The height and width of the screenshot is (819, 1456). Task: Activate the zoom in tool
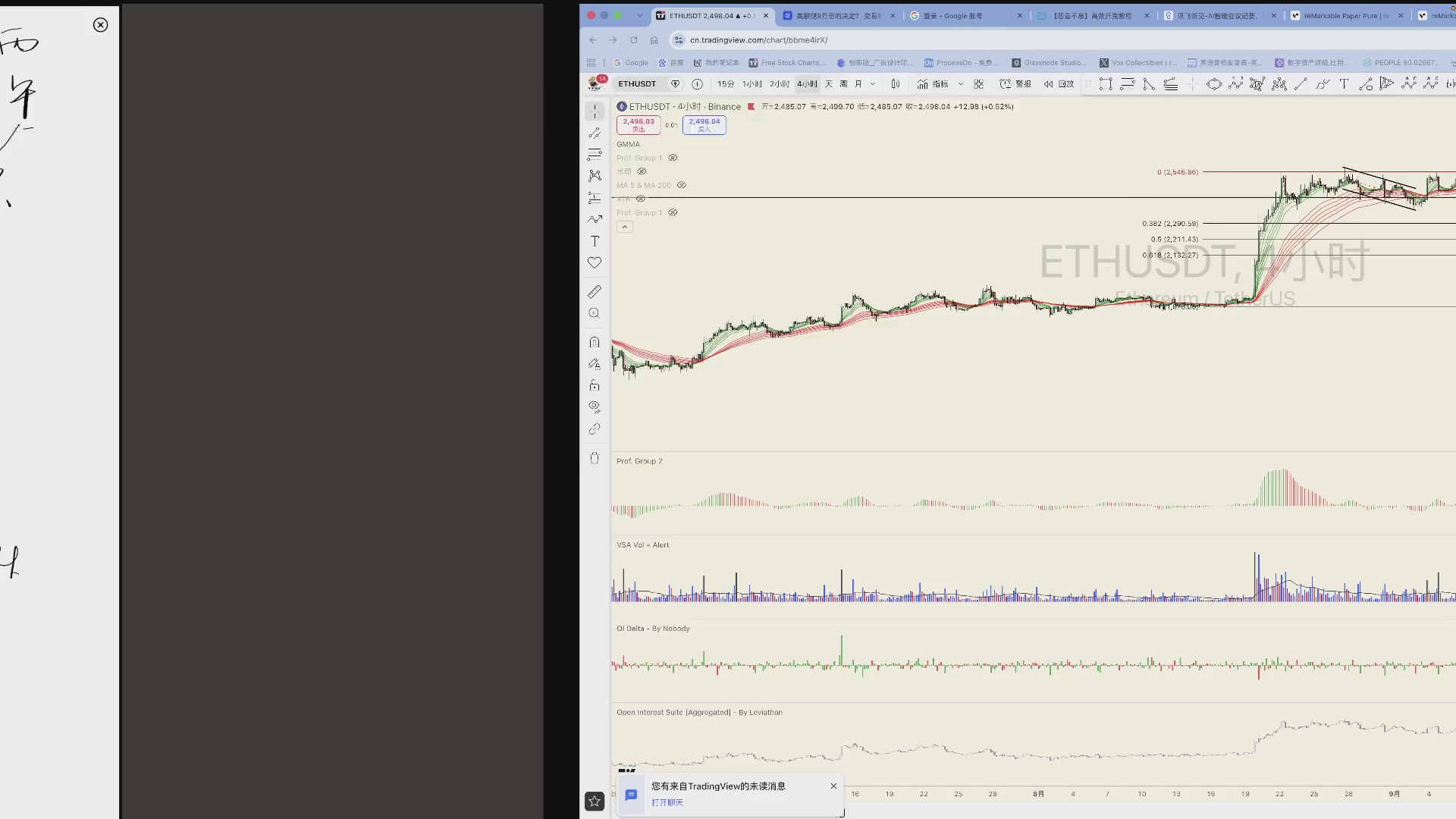click(595, 313)
